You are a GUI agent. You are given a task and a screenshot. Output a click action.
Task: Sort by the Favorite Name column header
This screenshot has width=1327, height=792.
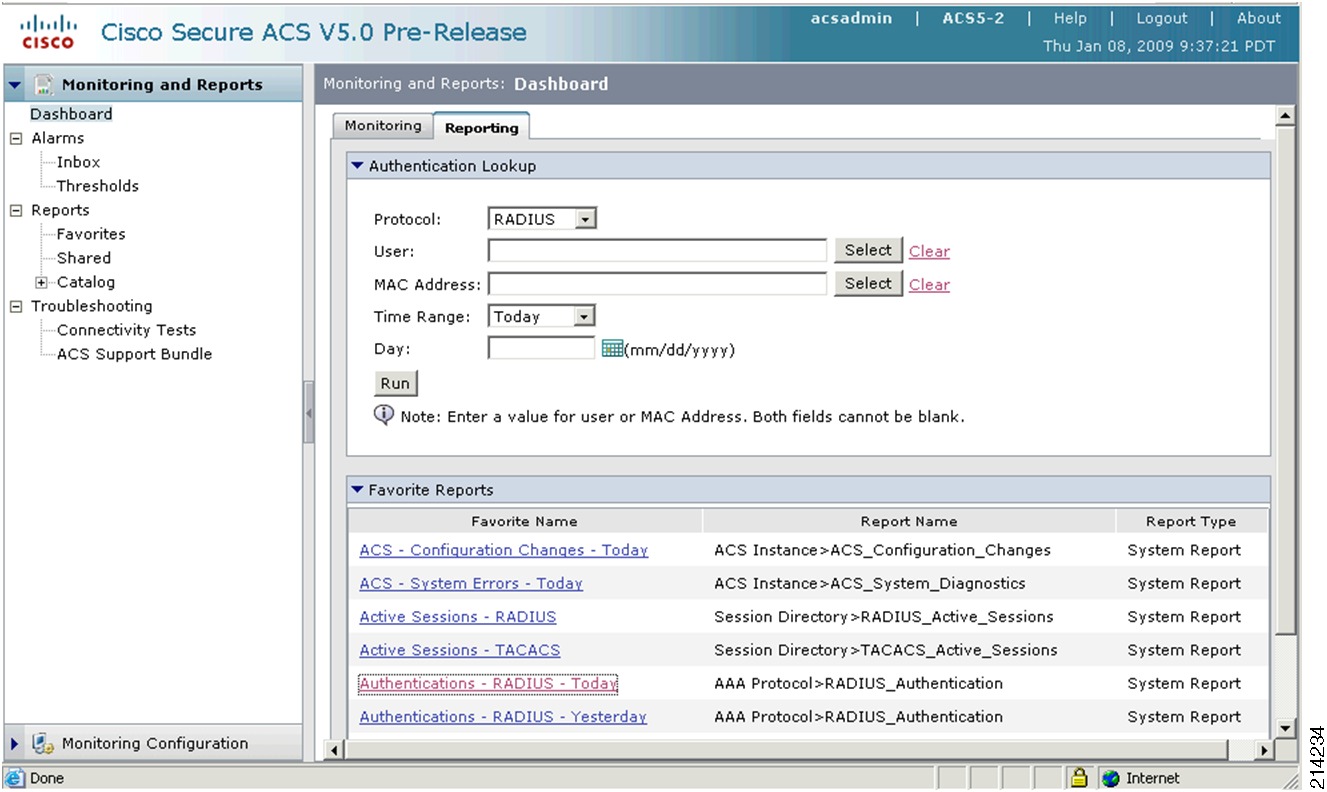[525, 521]
